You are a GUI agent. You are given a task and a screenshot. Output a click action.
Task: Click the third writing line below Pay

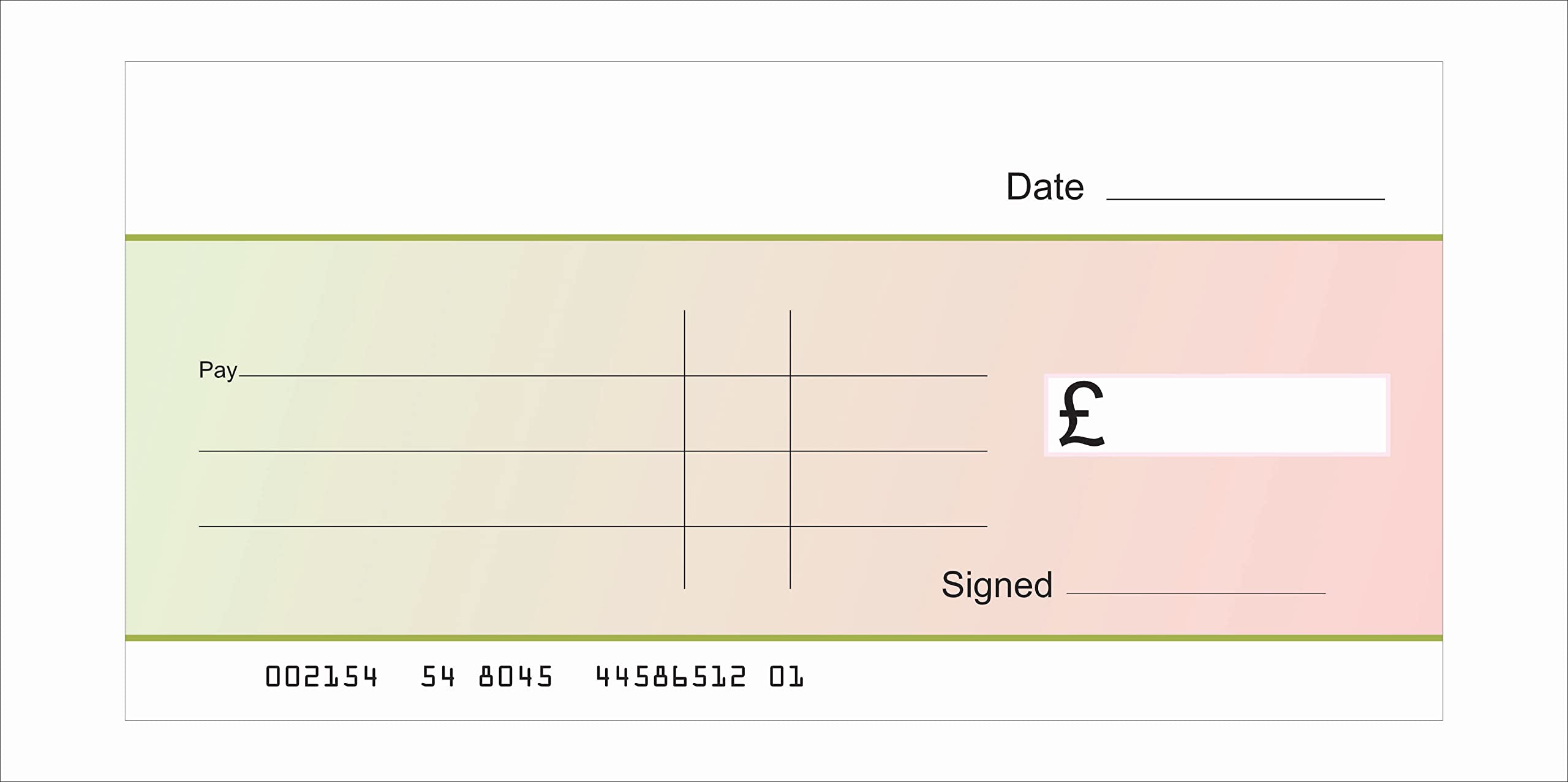click(x=441, y=526)
